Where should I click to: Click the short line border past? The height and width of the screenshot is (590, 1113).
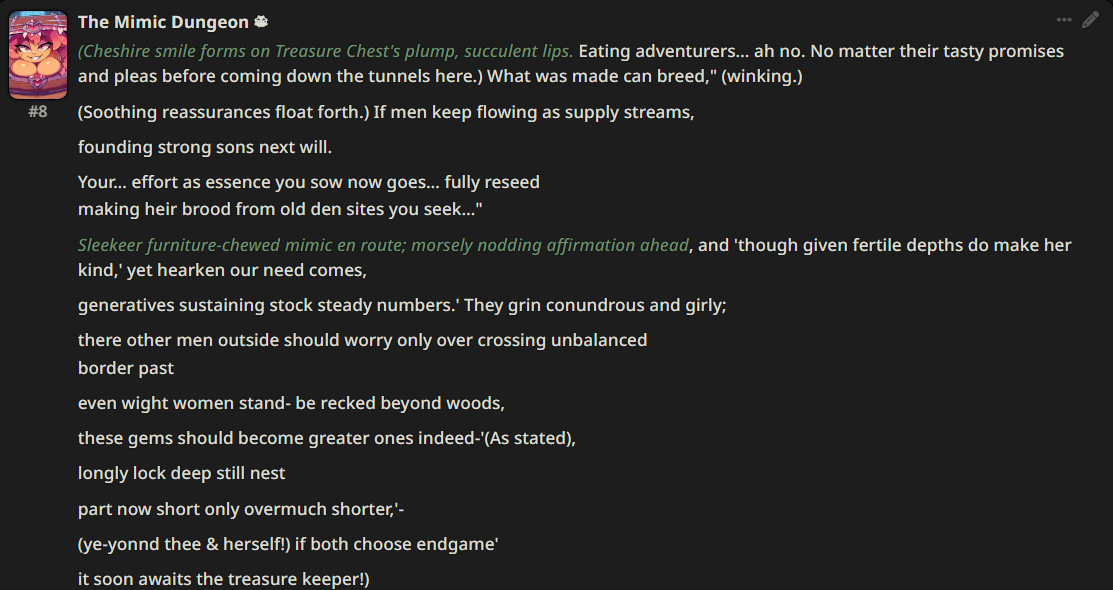(126, 368)
